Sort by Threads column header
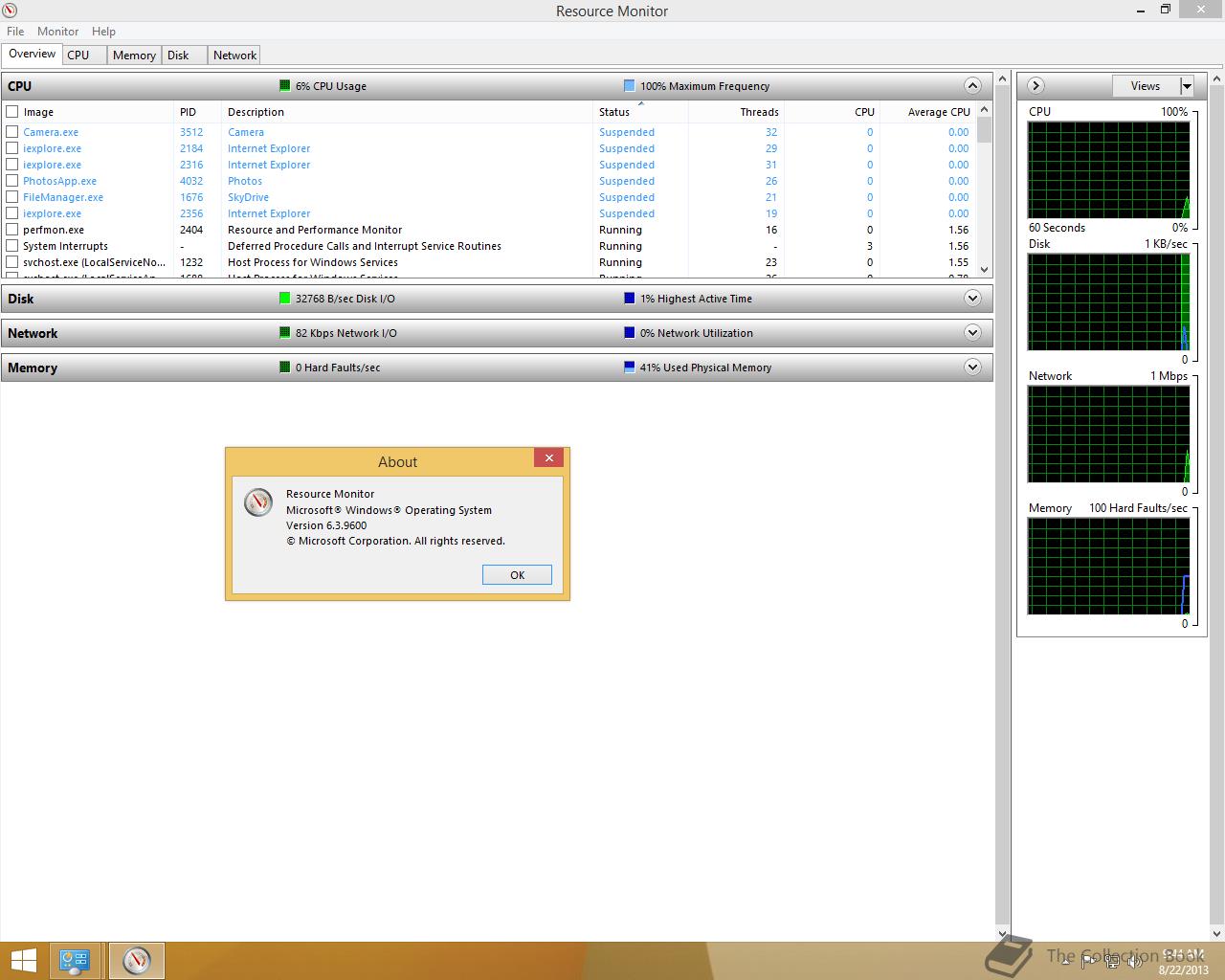Viewport: 1225px width, 980px height. point(736,112)
